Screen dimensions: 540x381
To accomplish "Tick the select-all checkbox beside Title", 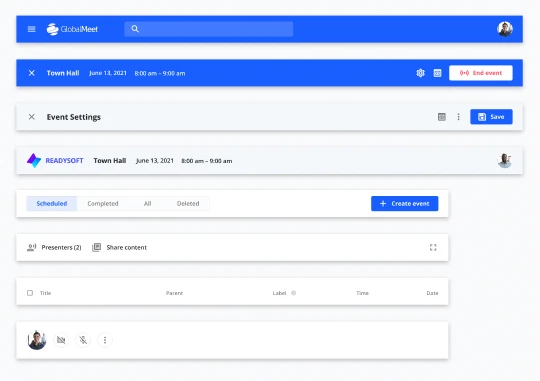I will [x=30, y=293].
